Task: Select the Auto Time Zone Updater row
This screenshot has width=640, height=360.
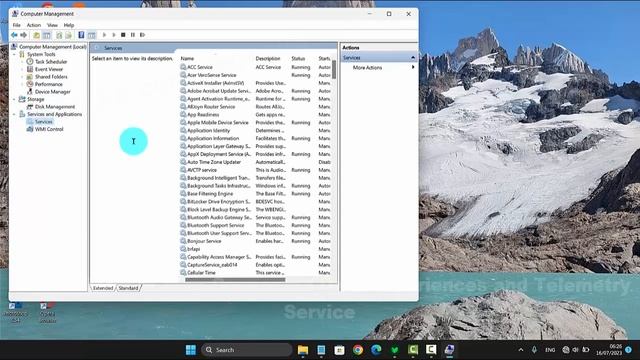Action: [x=255, y=162]
